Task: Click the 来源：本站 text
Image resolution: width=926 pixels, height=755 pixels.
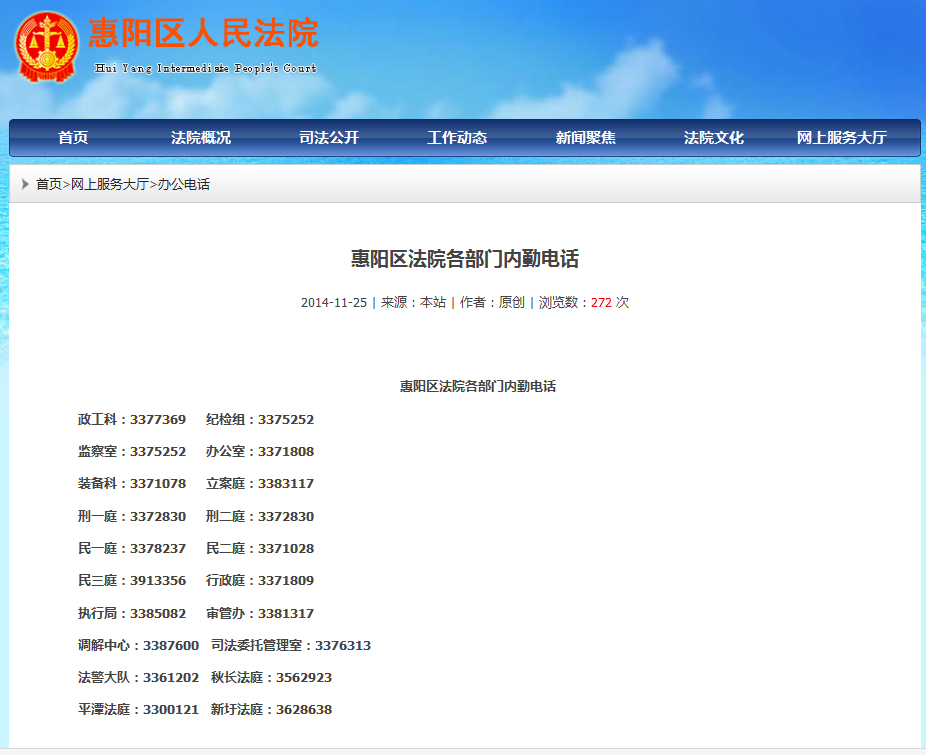Action: coord(413,302)
